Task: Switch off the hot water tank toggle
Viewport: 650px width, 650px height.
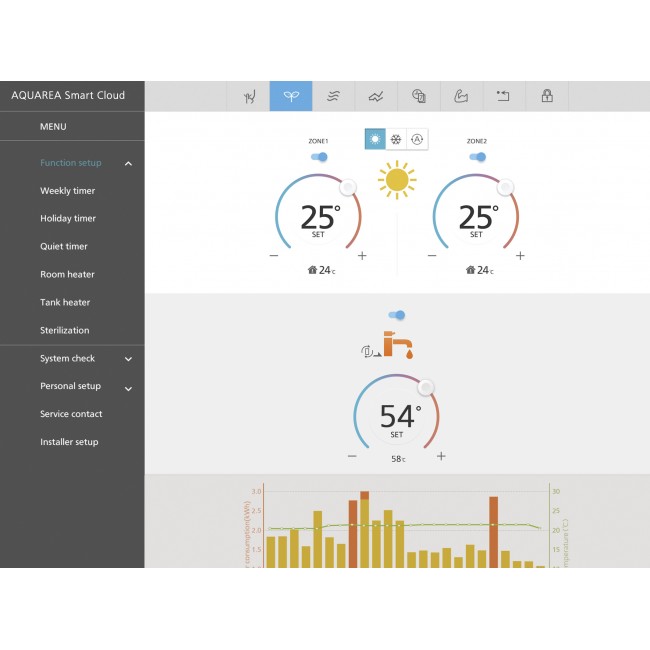Action: pyautogui.click(x=397, y=315)
